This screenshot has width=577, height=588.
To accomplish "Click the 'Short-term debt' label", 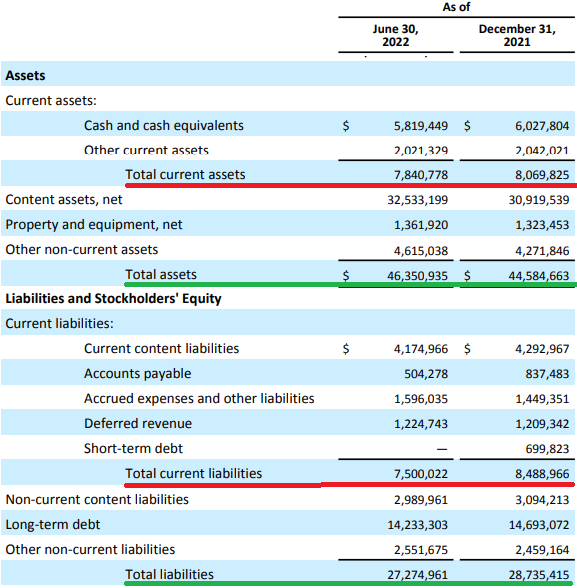I will [x=133, y=448].
